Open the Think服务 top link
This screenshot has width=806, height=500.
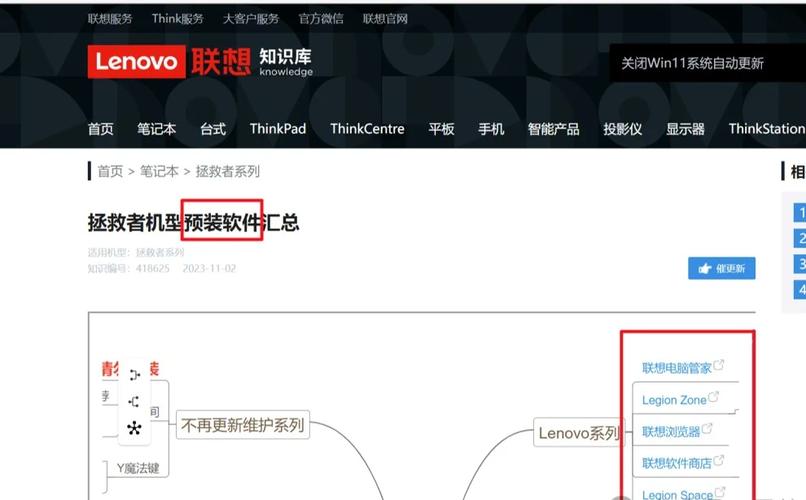(177, 19)
